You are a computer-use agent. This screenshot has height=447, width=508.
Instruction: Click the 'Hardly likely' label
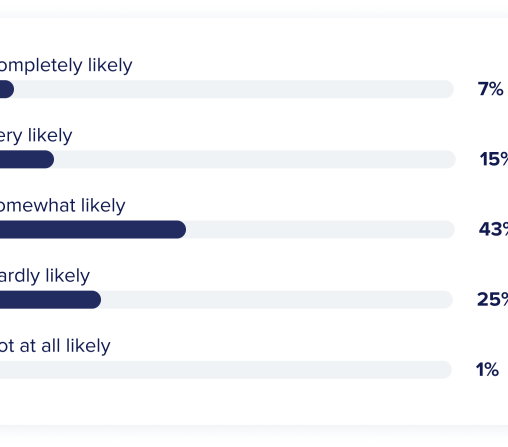[45, 276]
